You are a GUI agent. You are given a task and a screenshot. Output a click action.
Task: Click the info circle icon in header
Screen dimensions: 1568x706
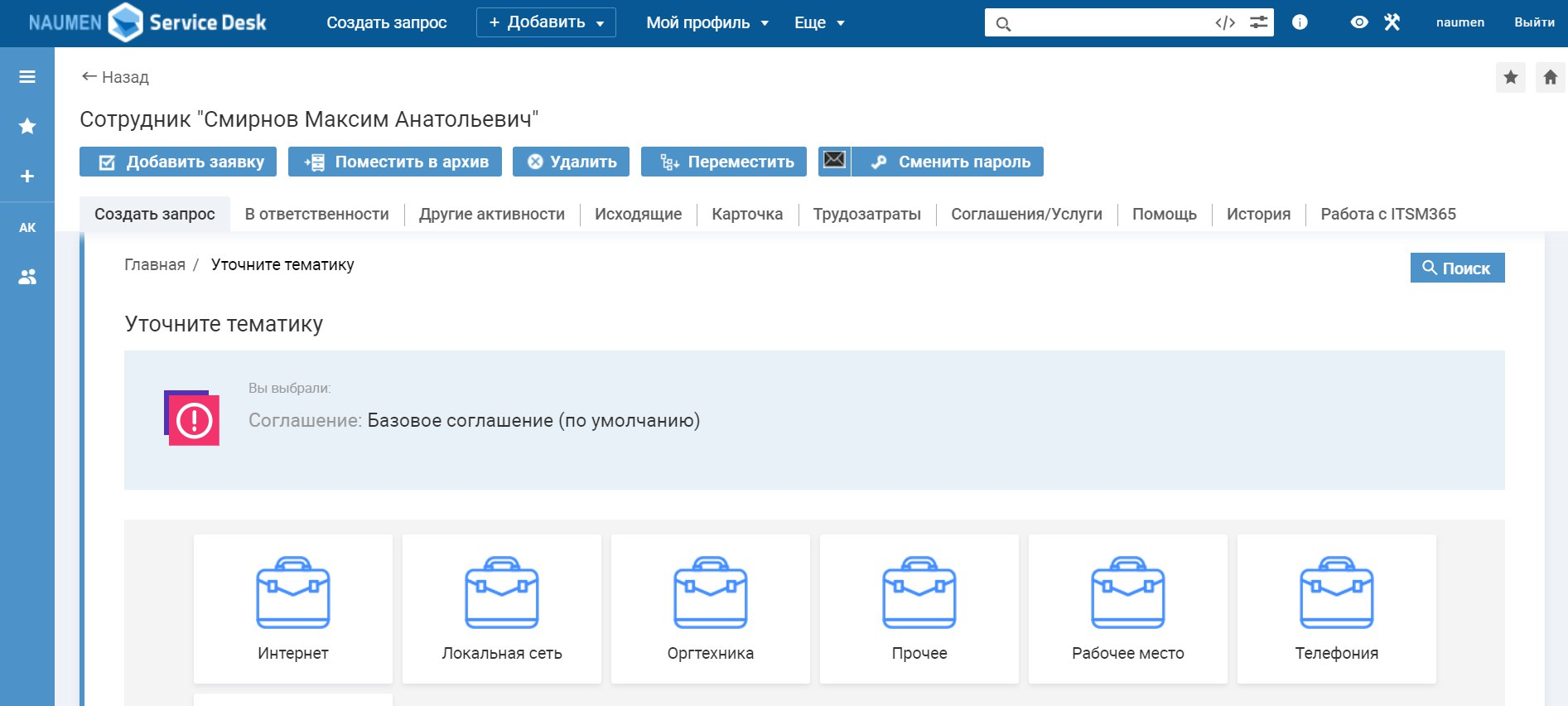click(x=1300, y=22)
